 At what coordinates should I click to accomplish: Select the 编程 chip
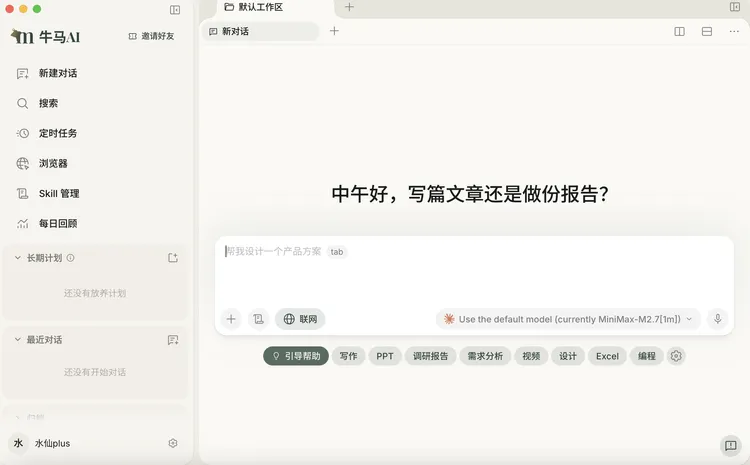click(647, 356)
